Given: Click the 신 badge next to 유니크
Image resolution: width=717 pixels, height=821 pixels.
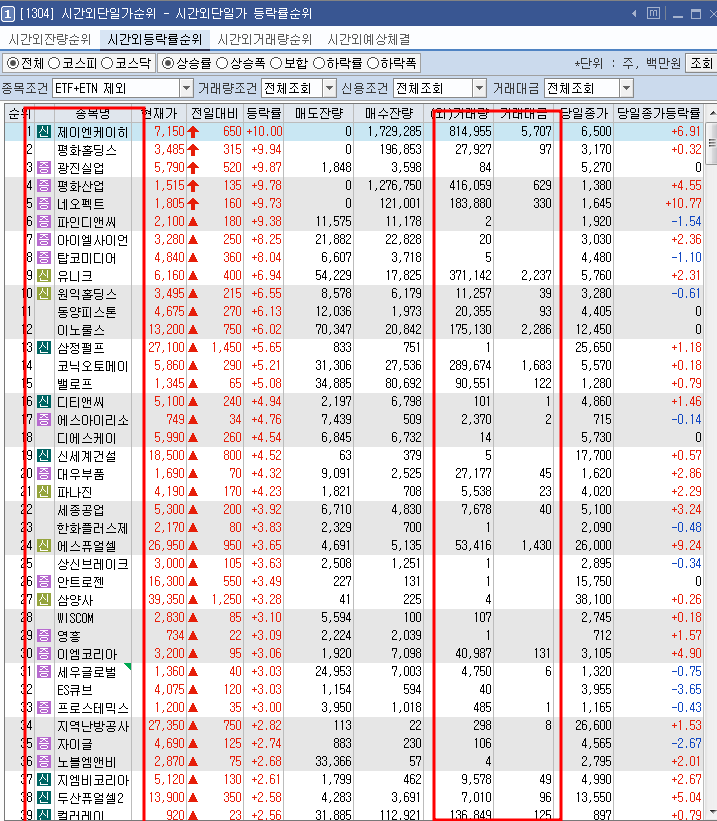Looking at the screenshot, I should point(44,275).
